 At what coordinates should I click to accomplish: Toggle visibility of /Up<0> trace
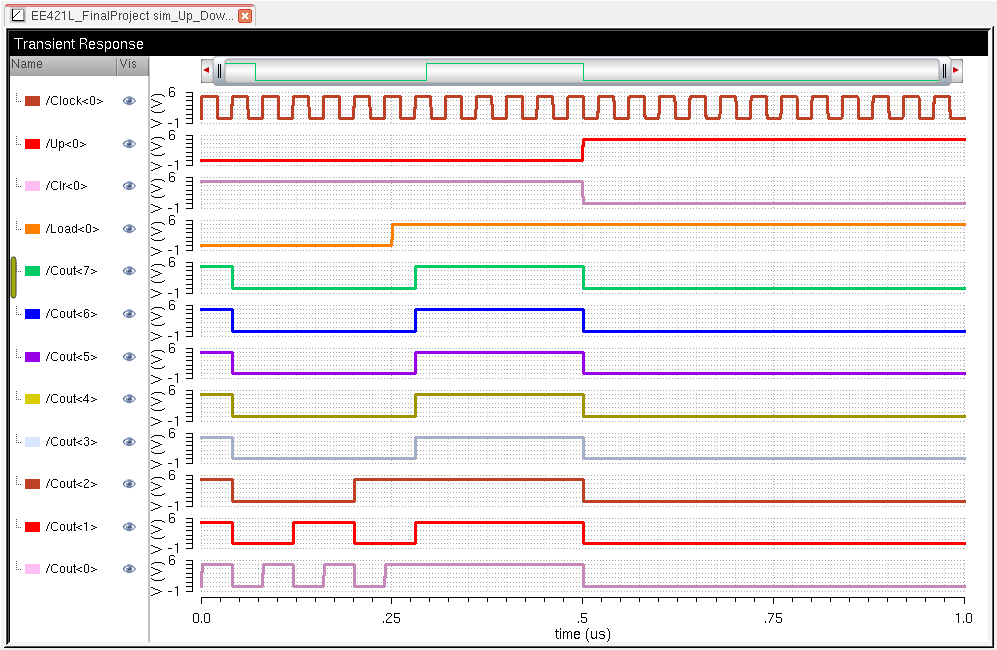tap(129, 144)
